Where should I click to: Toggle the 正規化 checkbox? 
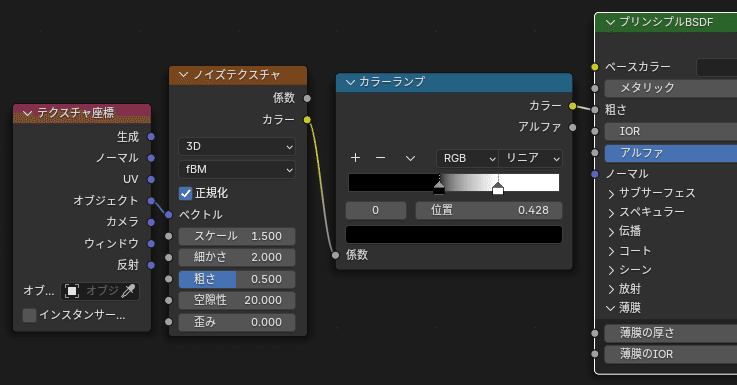click(186, 193)
